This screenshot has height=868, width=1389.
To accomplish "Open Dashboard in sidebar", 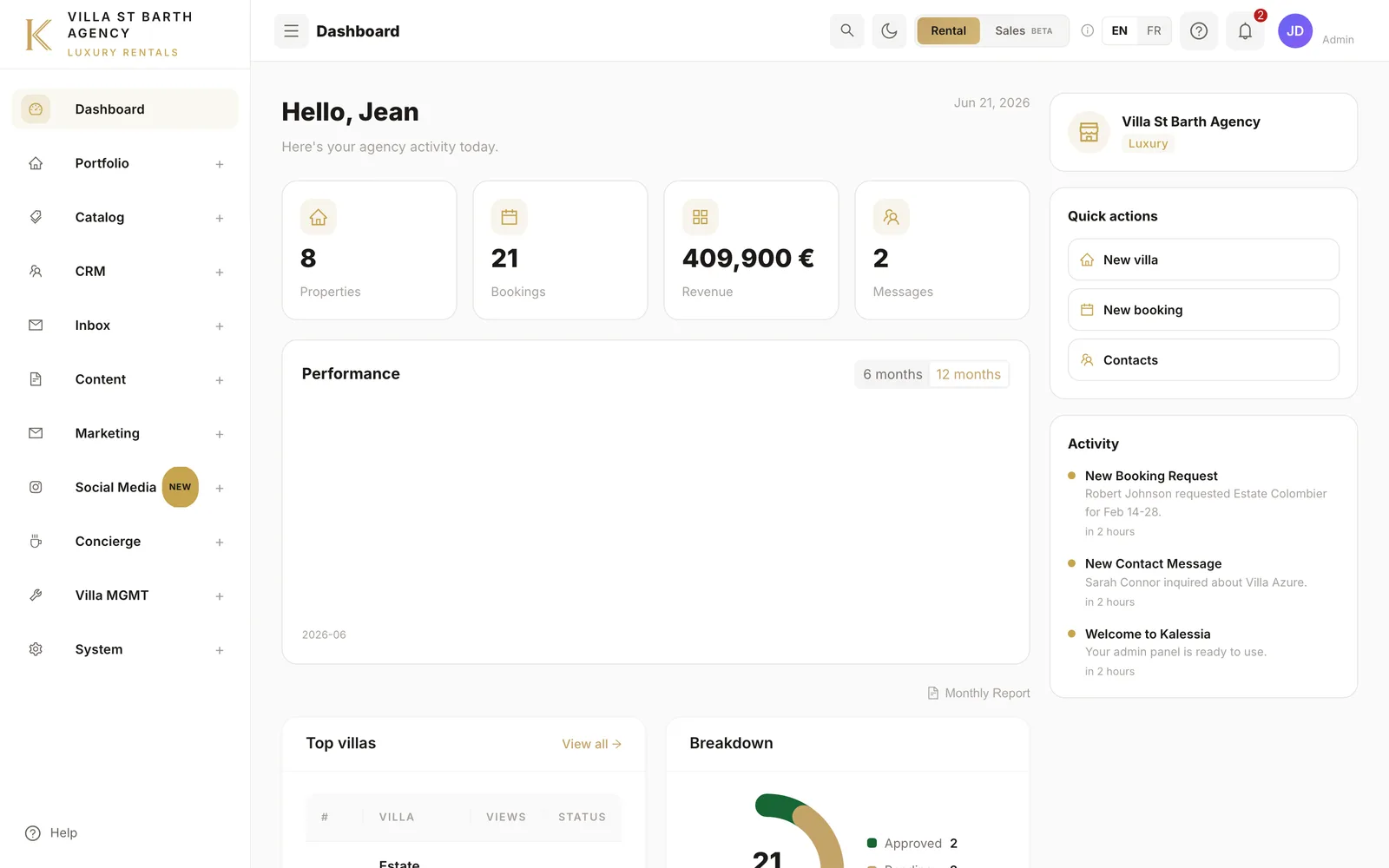I will 125,109.
